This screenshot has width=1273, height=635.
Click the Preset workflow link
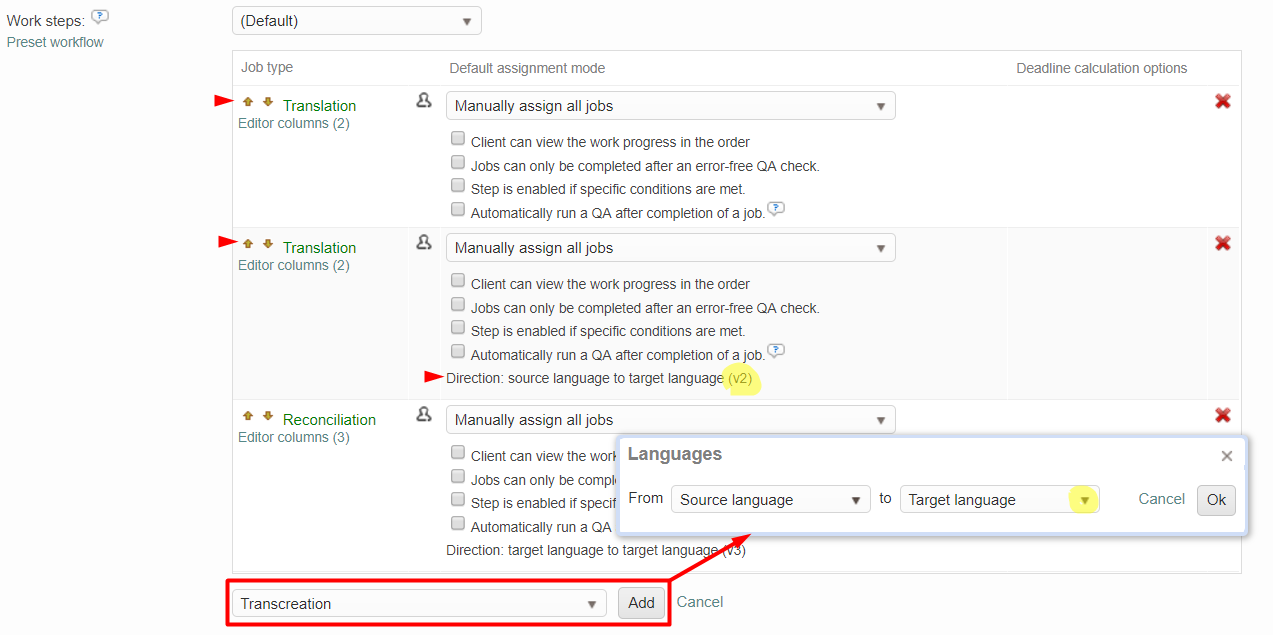(55, 42)
